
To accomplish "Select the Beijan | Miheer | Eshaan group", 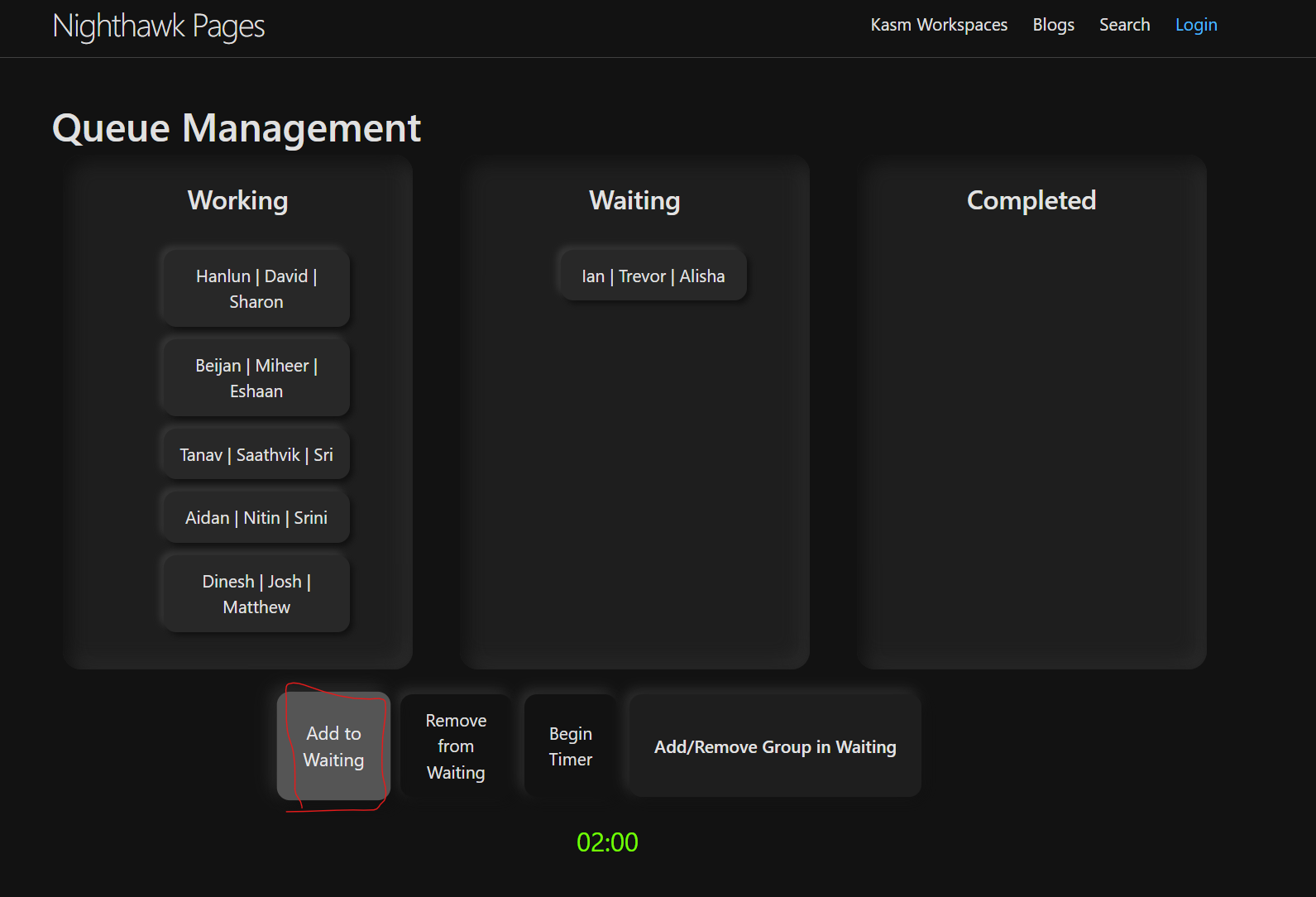I will [x=256, y=378].
